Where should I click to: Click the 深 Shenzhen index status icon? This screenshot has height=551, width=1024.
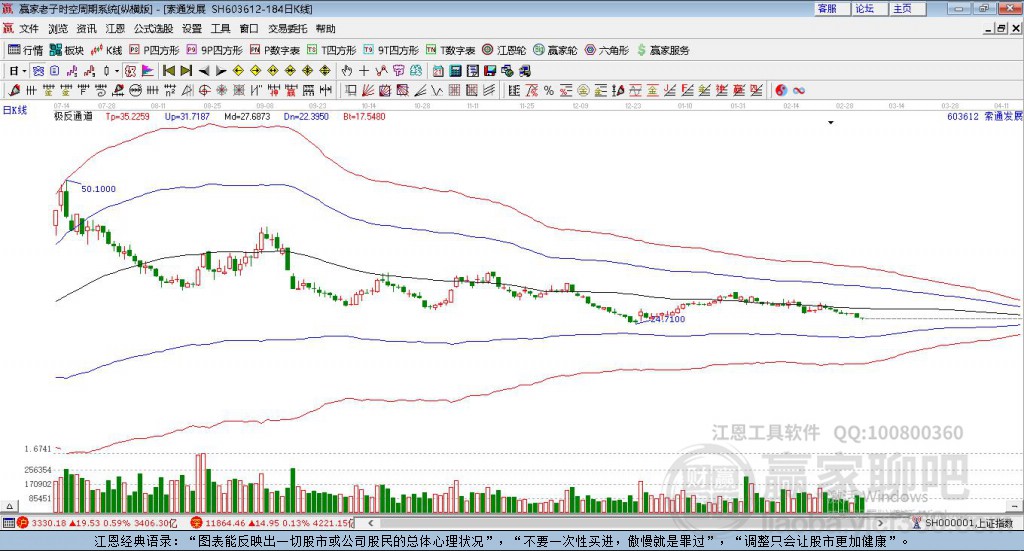coord(196,523)
